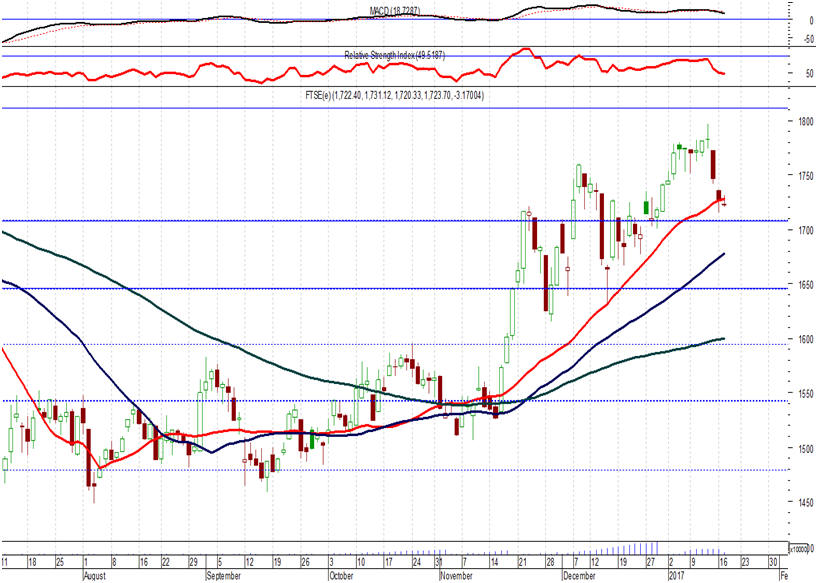Click the 1700 price axis label

805,230
